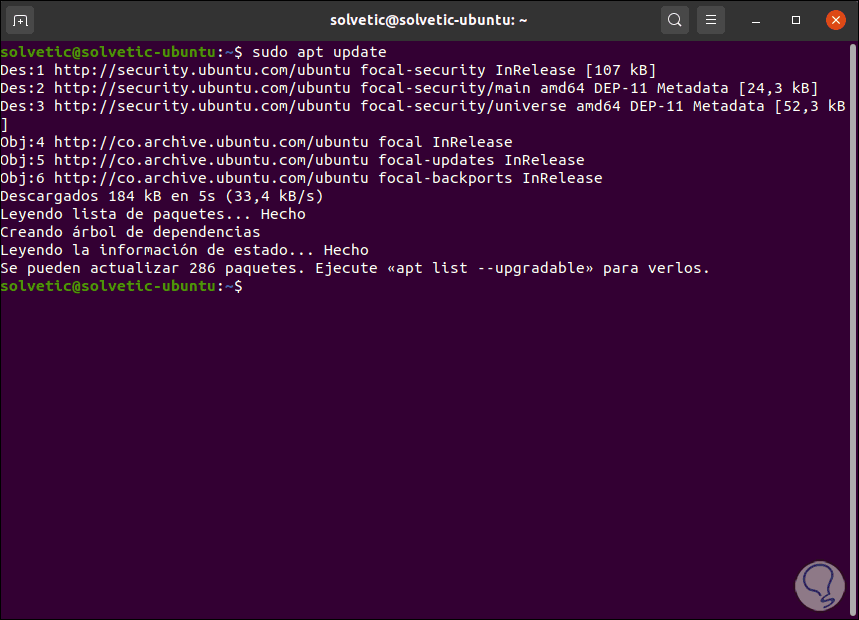Click the 'Se pueden actualizar 286 paquetes' line
The image size is (859, 620).
click(355, 268)
